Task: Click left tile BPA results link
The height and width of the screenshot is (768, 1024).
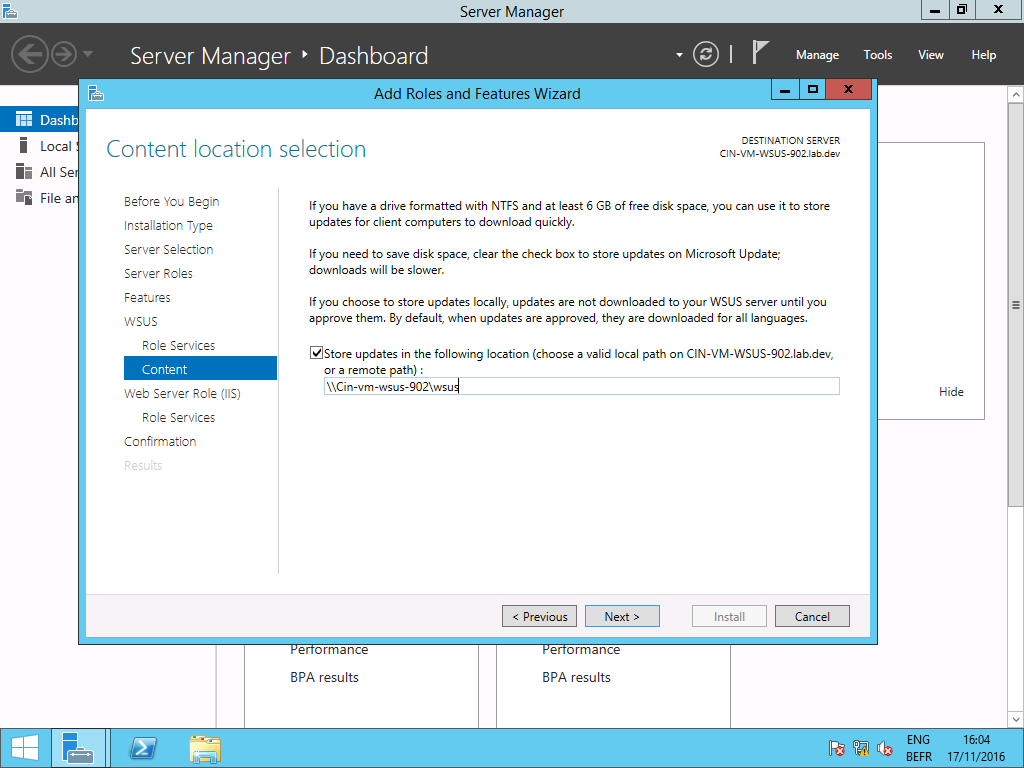Action: pyautogui.click(x=325, y=677)
